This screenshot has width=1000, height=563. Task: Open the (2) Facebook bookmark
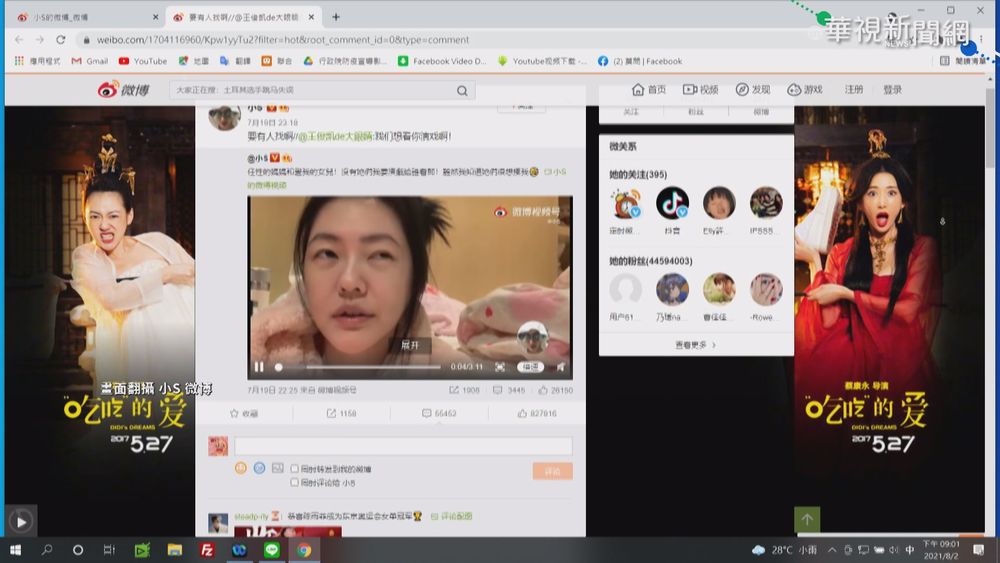tap(640, 61)
